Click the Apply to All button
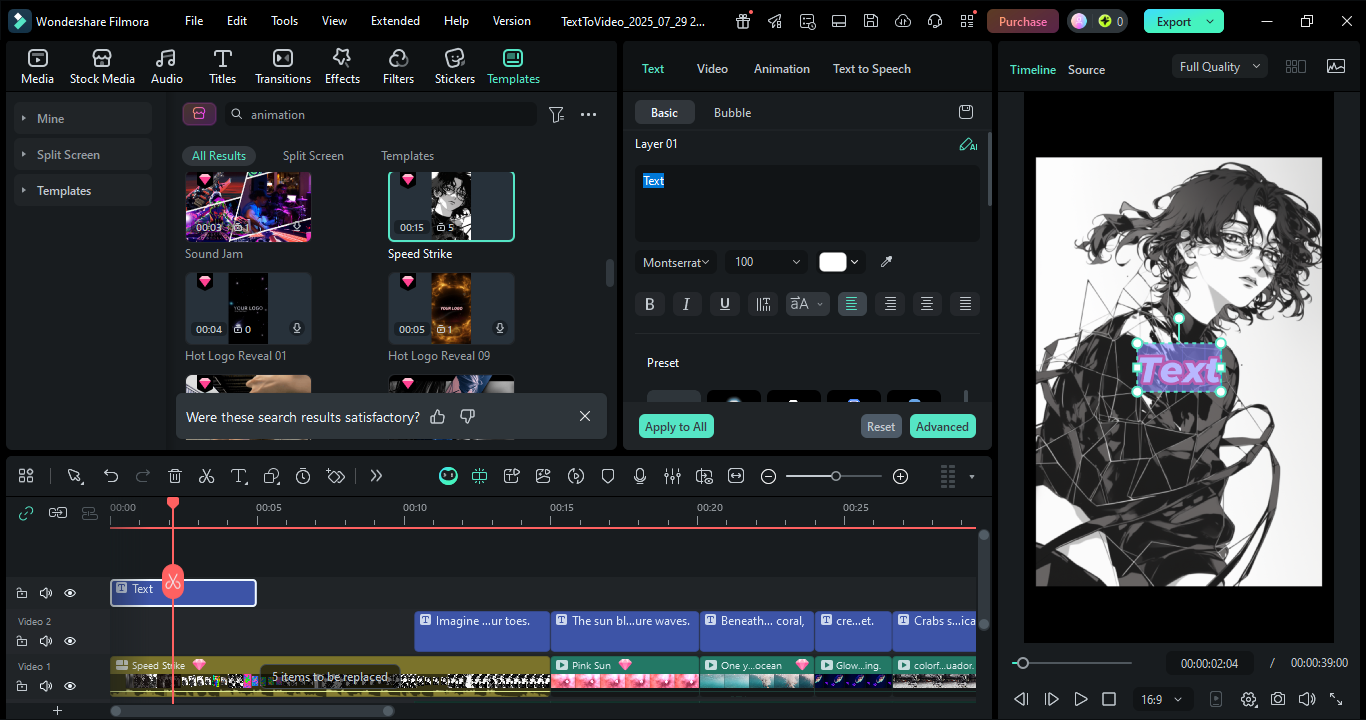1366x720 pixels. point(675,426)
